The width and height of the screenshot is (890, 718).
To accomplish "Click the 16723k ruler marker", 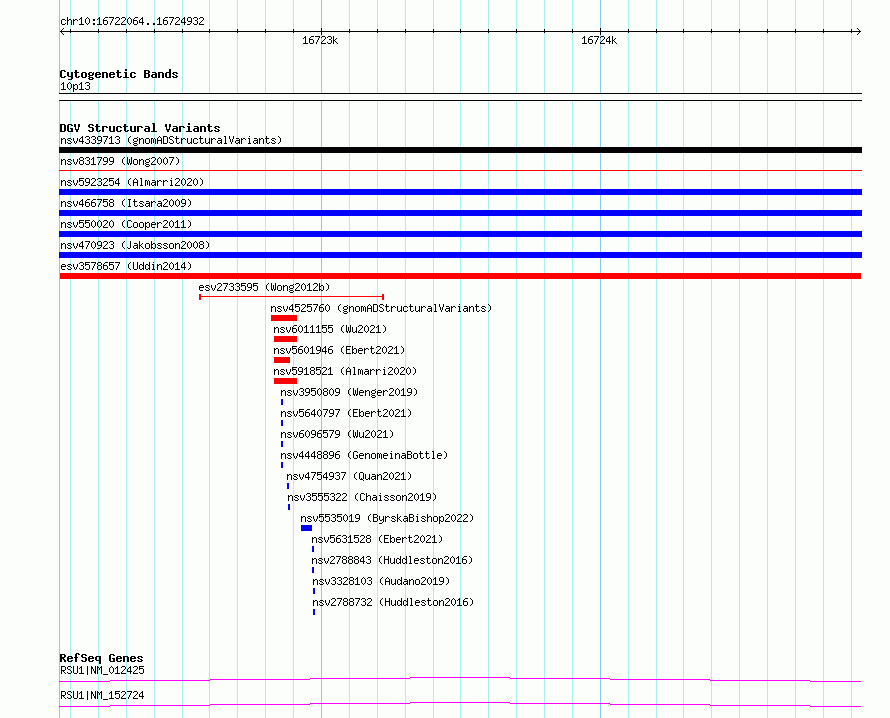I will tap(320, 40).
